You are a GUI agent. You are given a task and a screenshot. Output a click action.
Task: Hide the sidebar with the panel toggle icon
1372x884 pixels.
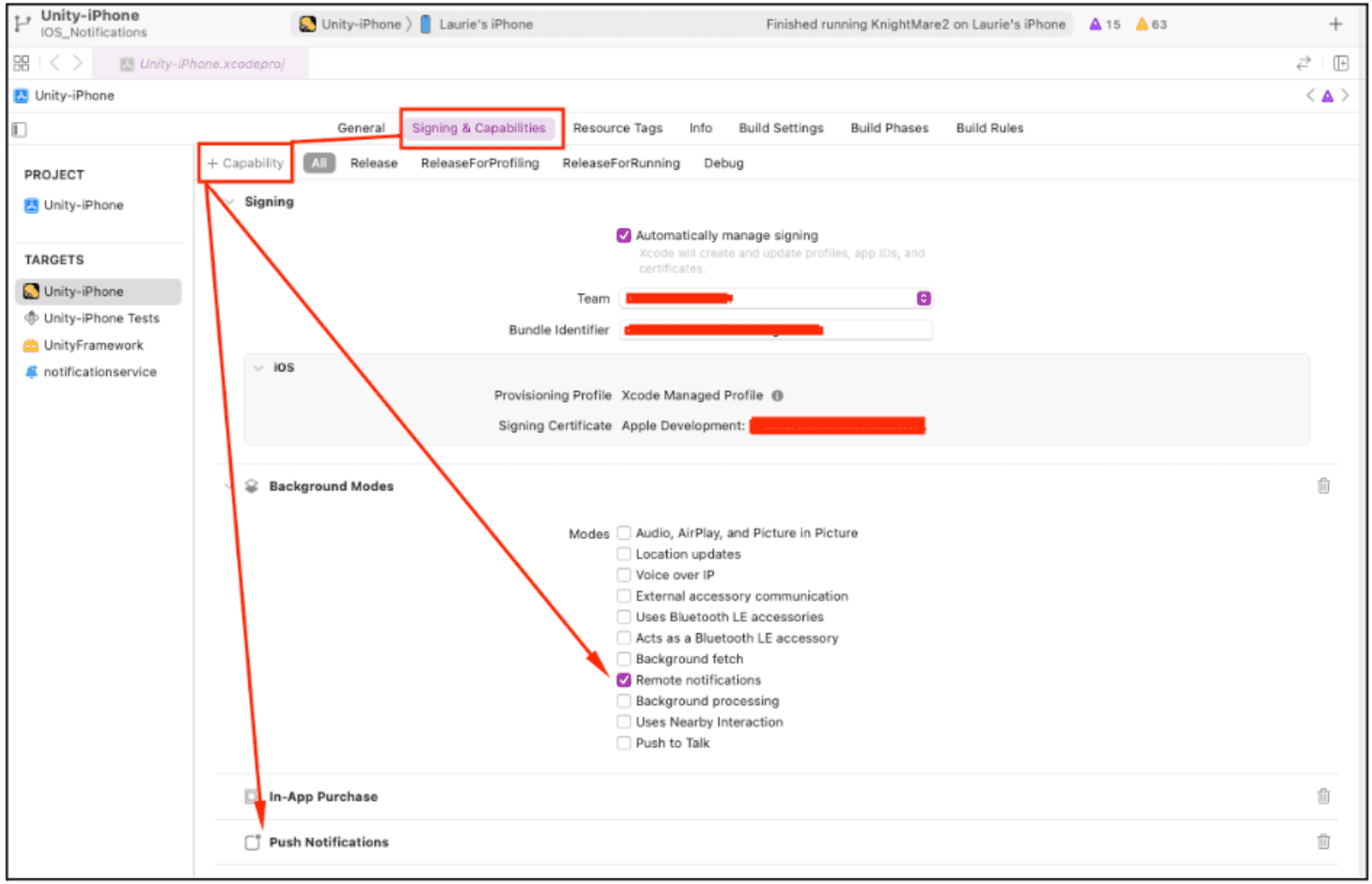pos(20,129)
